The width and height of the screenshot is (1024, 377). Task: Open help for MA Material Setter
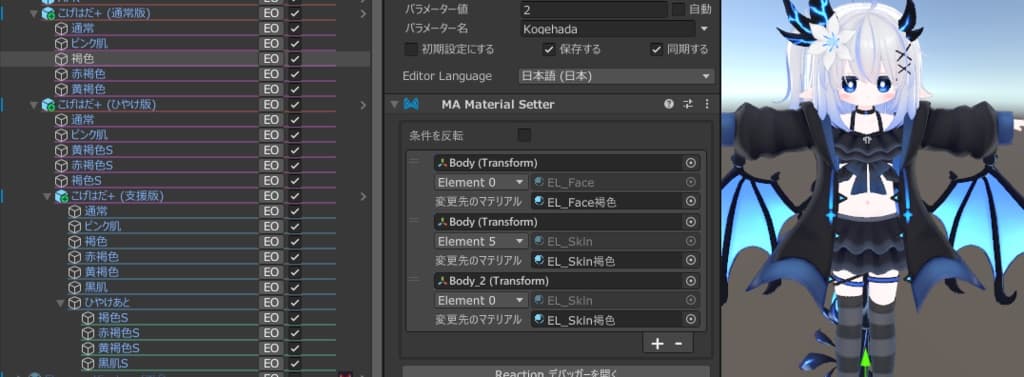pyautogui.click(x=669, y=104)
